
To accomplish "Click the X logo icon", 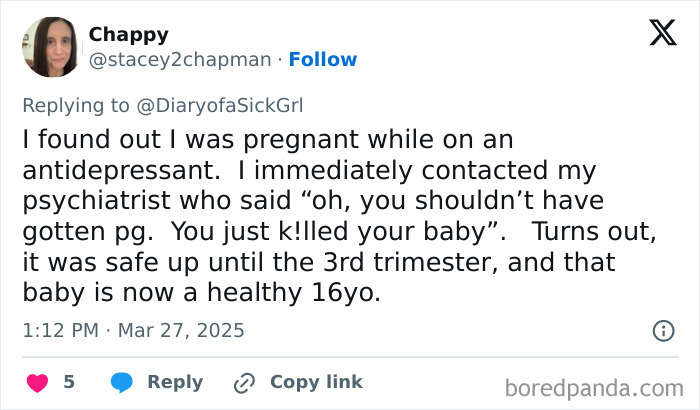I will coord(662,34).
